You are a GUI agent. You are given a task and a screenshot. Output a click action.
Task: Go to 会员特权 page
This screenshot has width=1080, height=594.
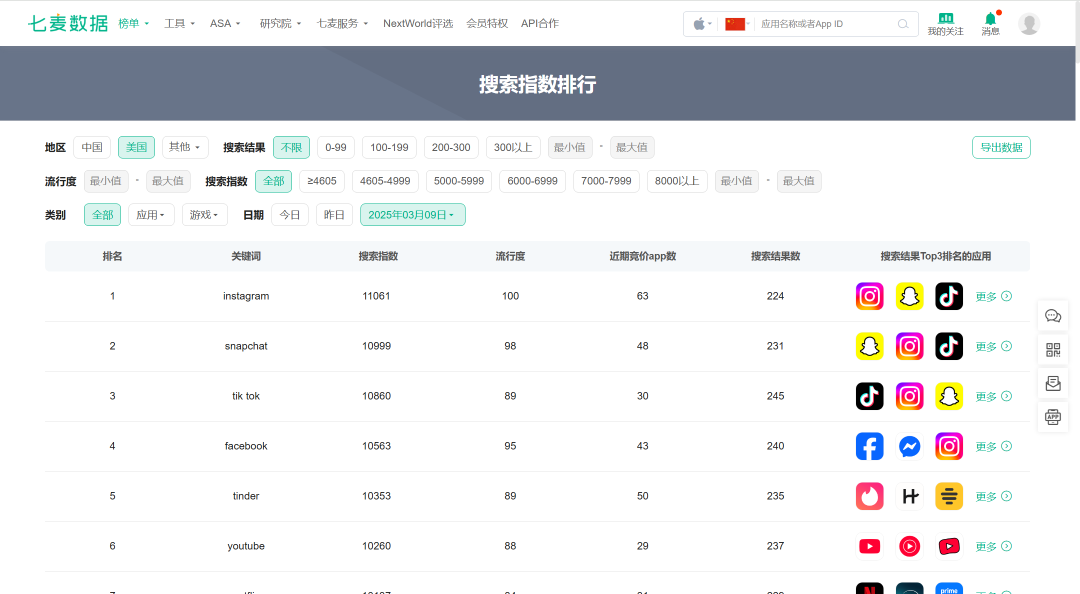(x=487, y=23)
